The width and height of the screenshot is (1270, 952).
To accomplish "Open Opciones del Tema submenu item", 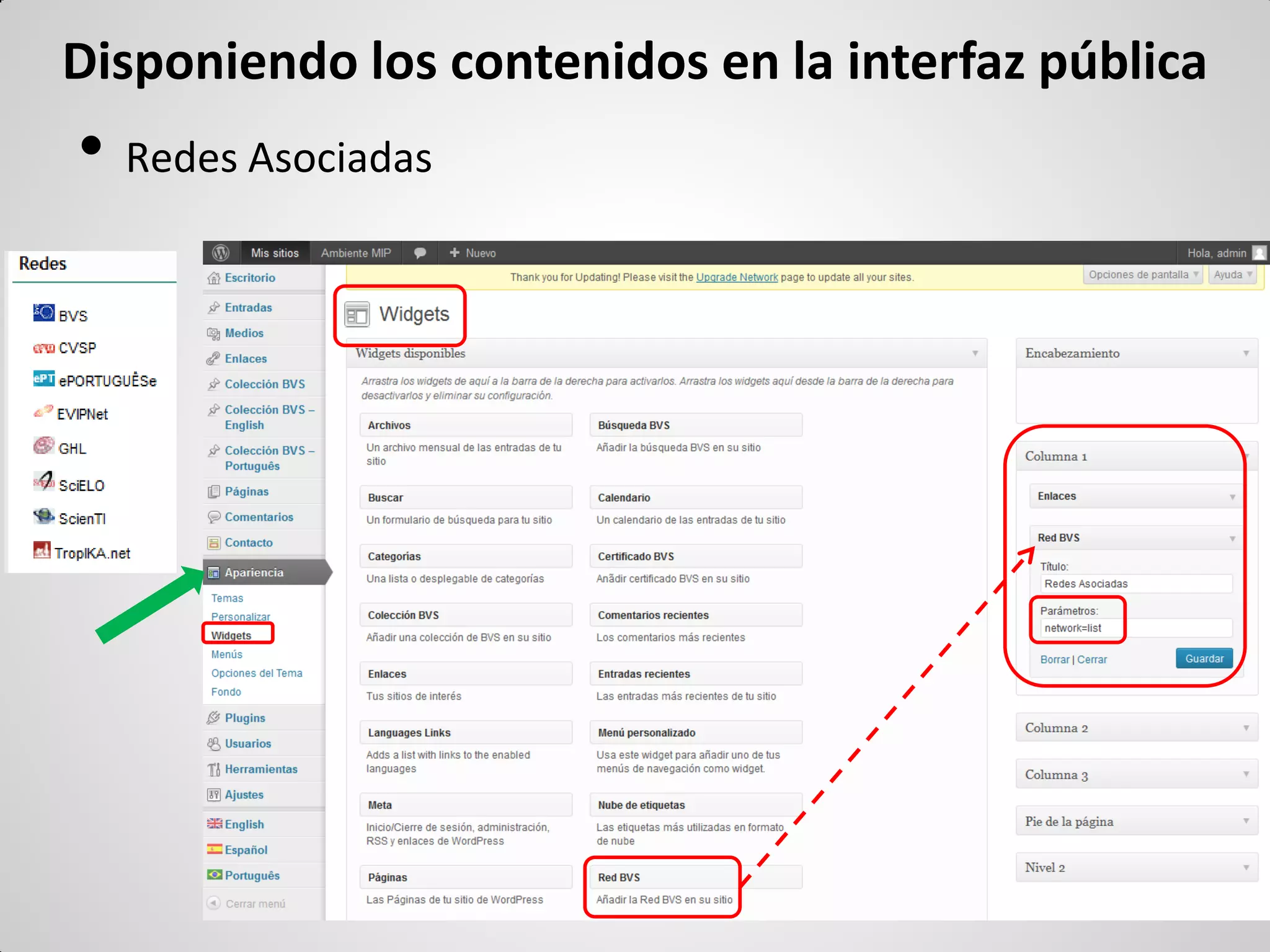I will (257, 673).
